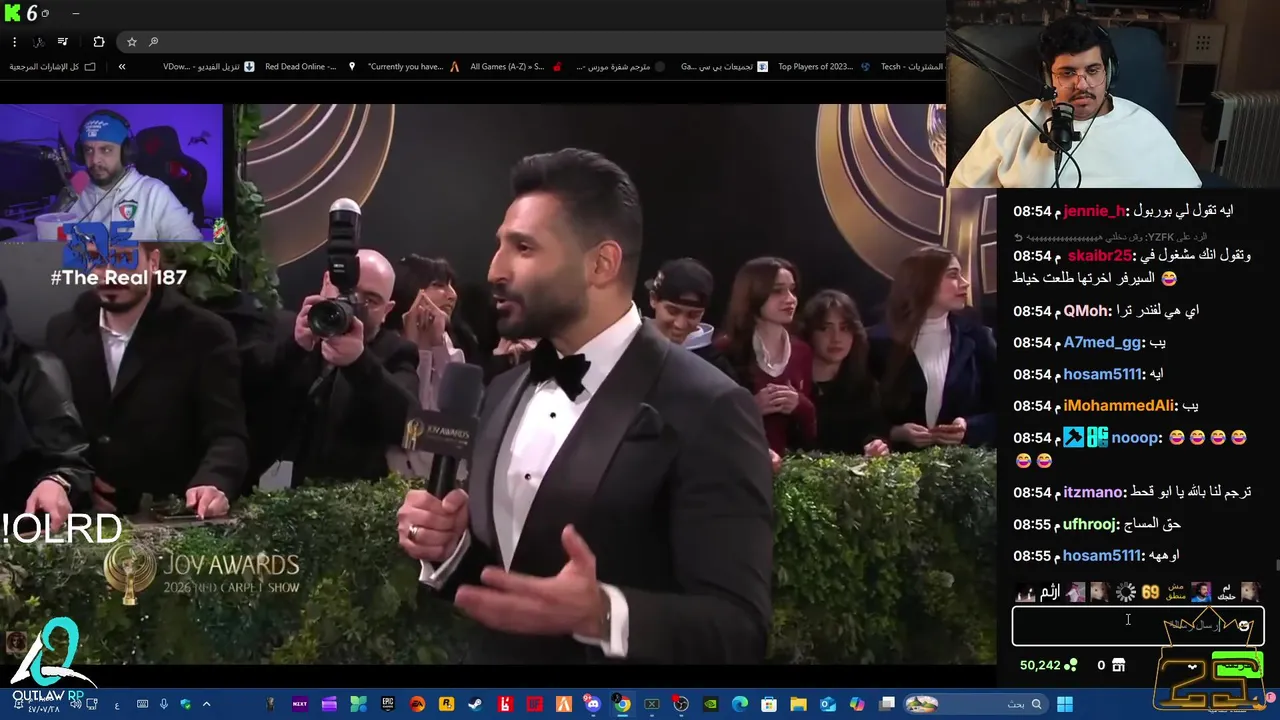Screen dimensions: 1280x720
Task: Open the Windows Start menu
Action: pyautogui.click(x=1064, y=704)
